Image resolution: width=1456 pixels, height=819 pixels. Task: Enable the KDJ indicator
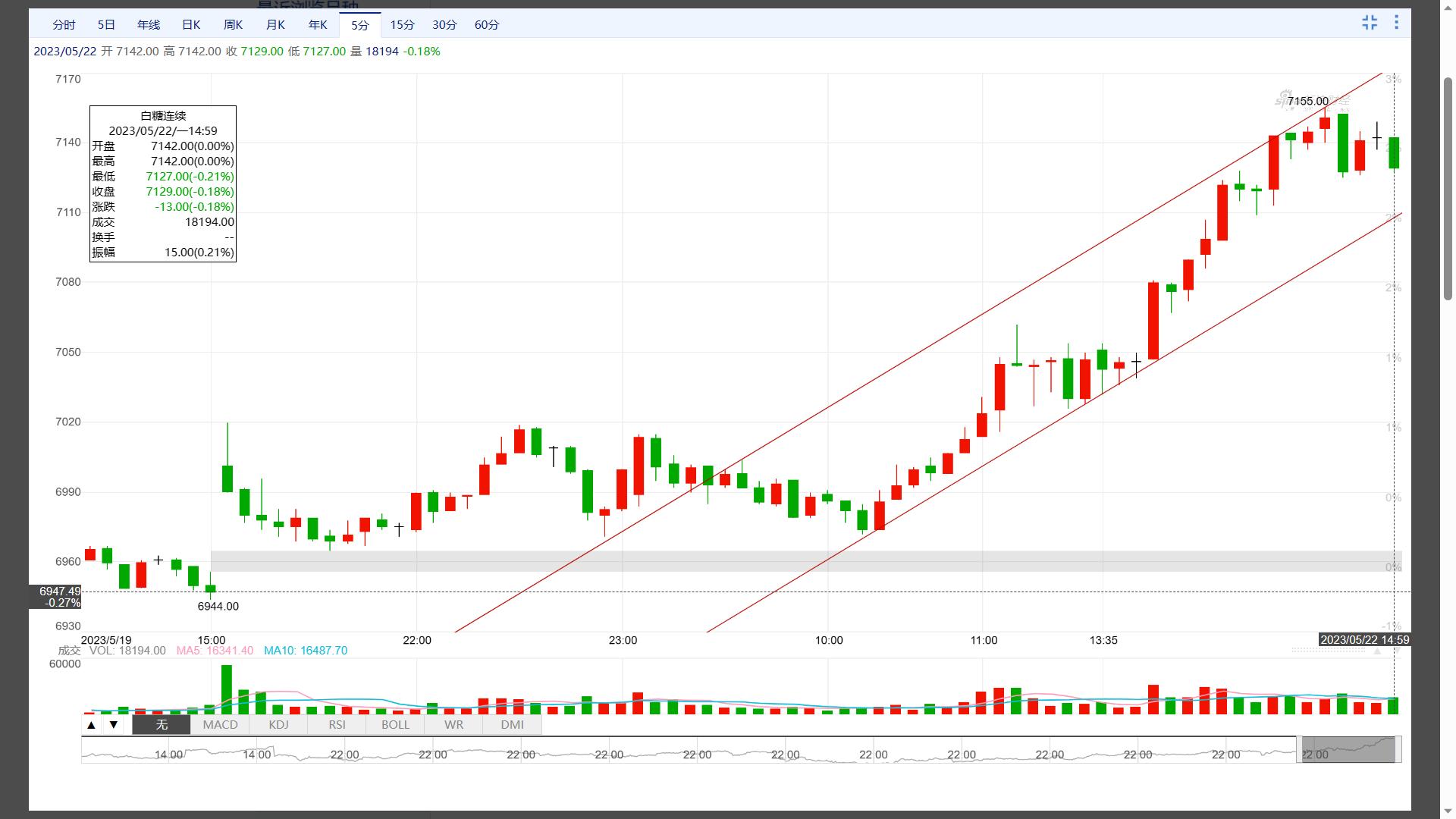(278, 725)
